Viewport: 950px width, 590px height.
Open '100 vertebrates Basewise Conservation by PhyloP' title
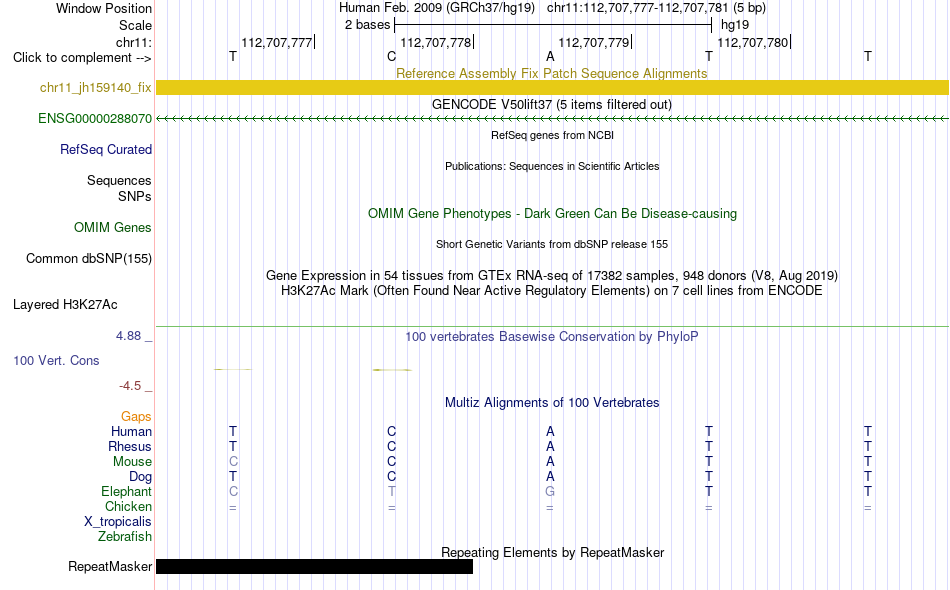552,337
